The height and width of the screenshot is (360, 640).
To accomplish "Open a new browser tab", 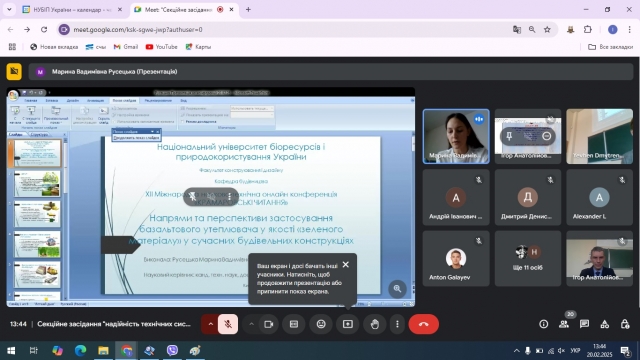I will coord(248,9).
